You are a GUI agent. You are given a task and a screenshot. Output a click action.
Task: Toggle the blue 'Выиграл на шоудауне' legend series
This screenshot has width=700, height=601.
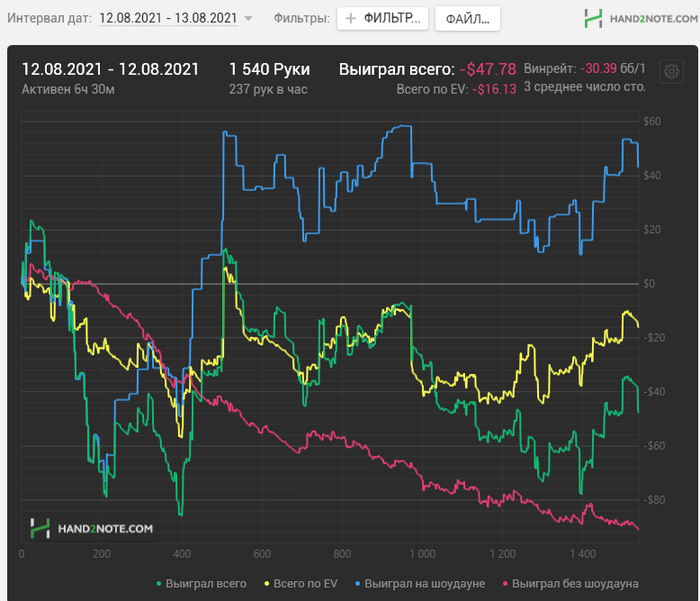(x=418, y=583)
